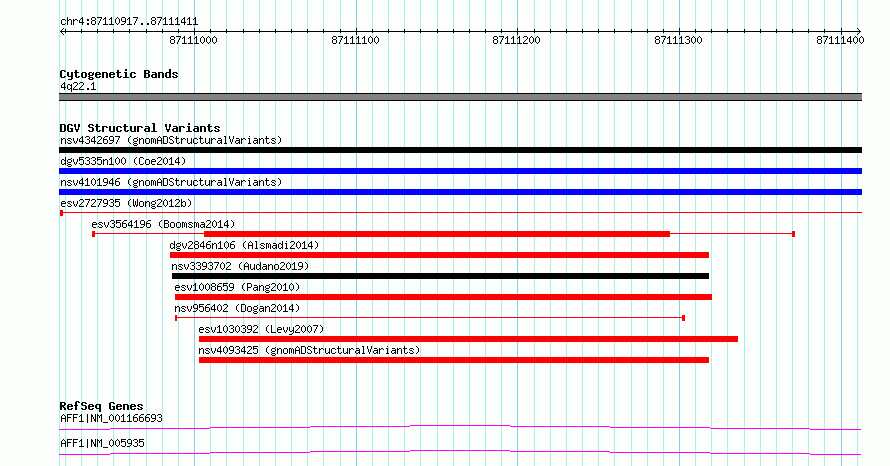Click the esv2727935 (Wong2012b) label

pos(126,203)
